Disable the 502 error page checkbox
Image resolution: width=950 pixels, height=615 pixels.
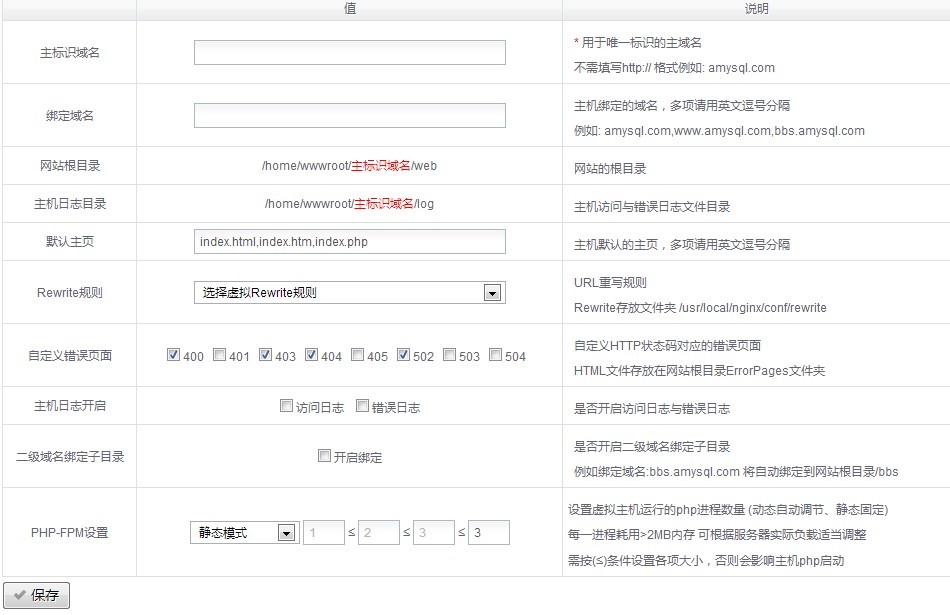404,355
